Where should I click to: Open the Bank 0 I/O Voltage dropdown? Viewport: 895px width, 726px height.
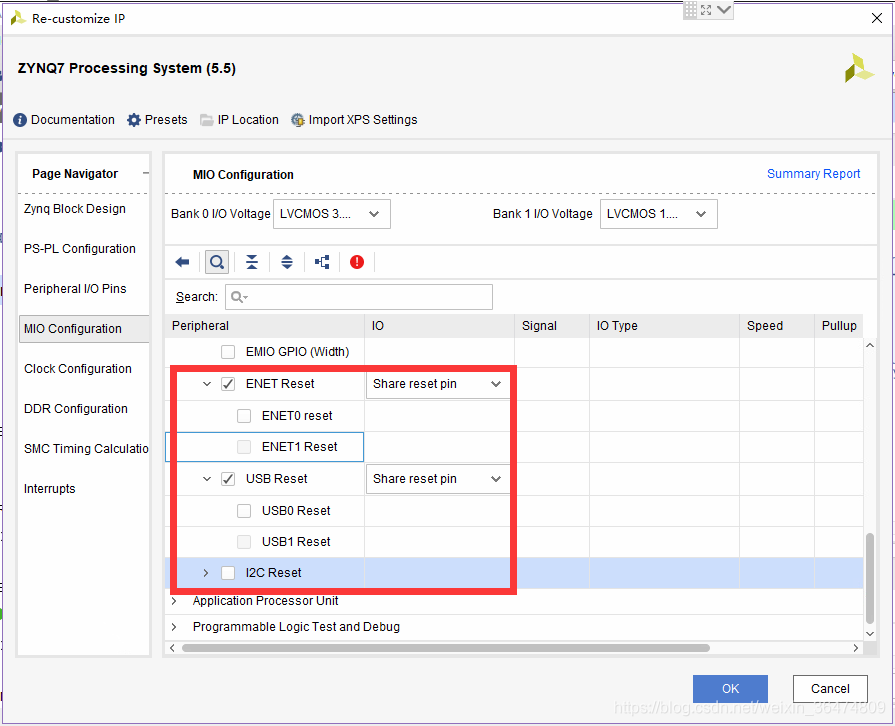tap(332, 214)
